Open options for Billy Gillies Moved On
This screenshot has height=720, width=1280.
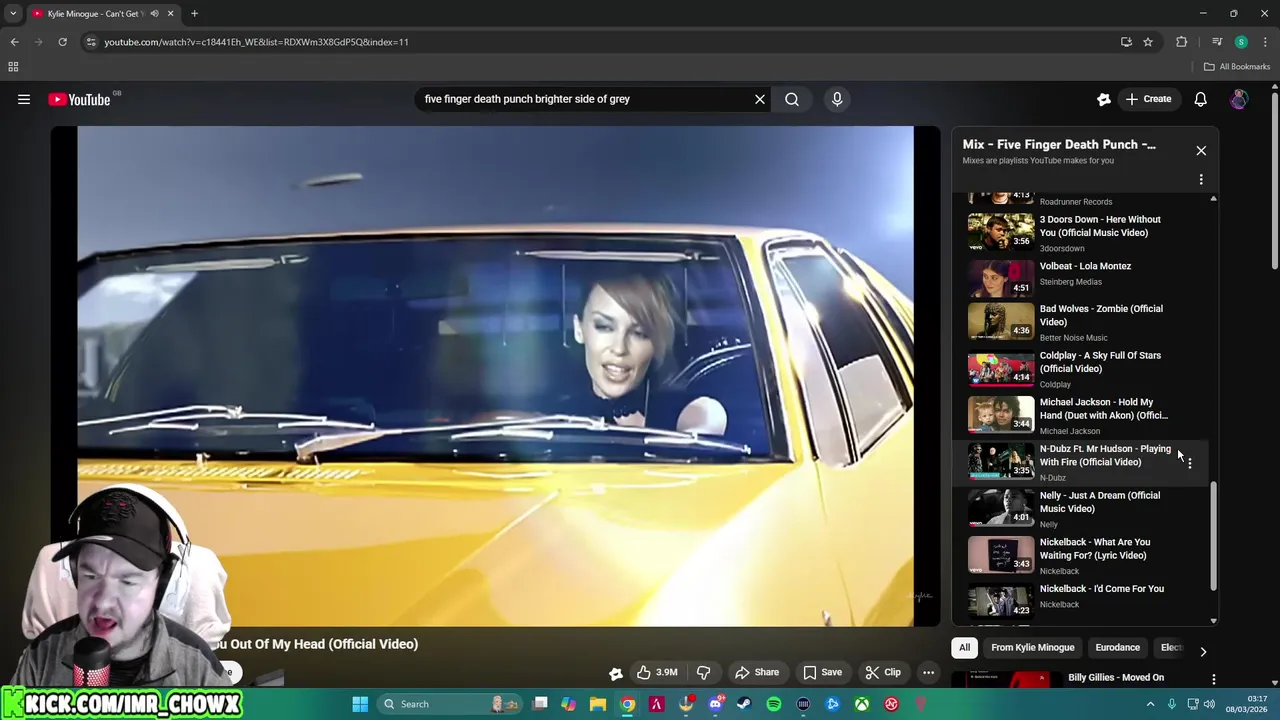coord(1214,680)
